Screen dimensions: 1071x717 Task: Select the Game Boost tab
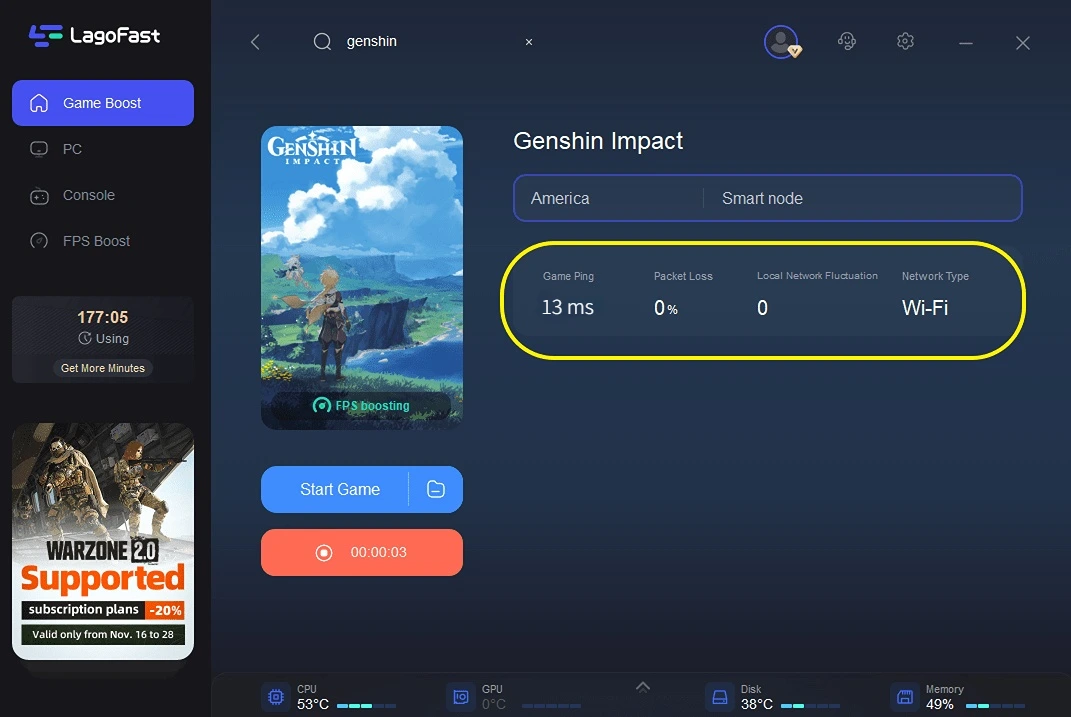(102, 103)
